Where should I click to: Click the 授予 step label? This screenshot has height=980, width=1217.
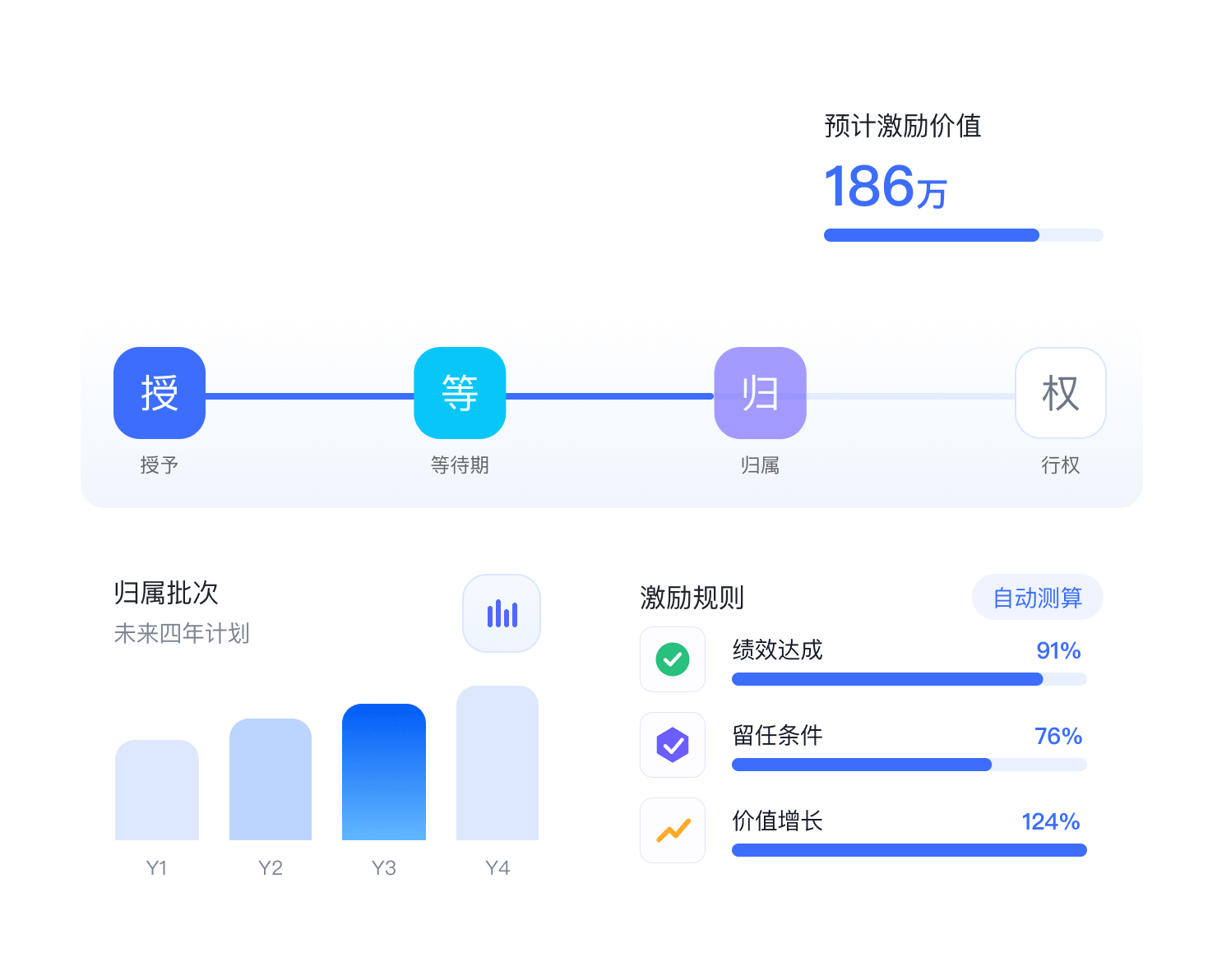[160, 465]
